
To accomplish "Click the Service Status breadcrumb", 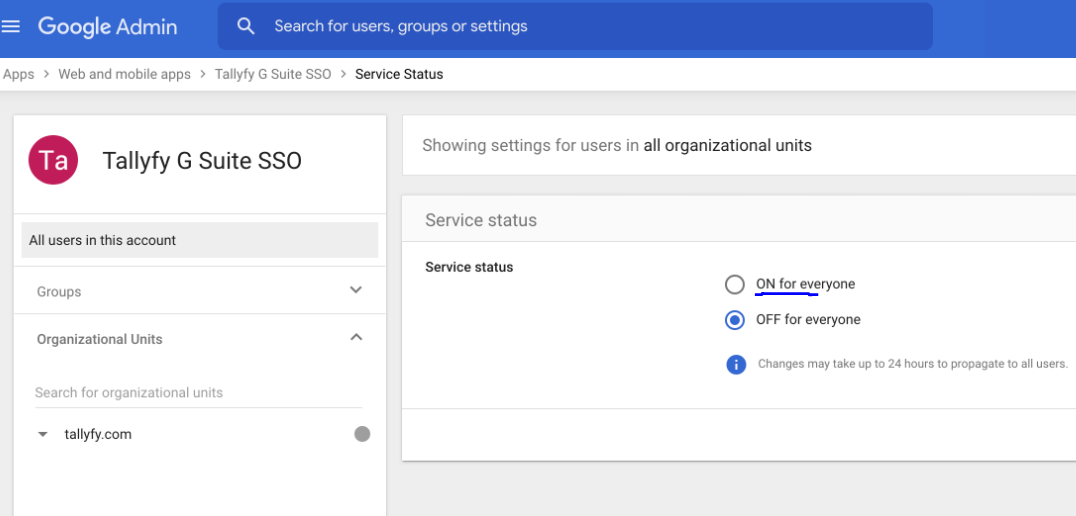I will tap(399, 74).
